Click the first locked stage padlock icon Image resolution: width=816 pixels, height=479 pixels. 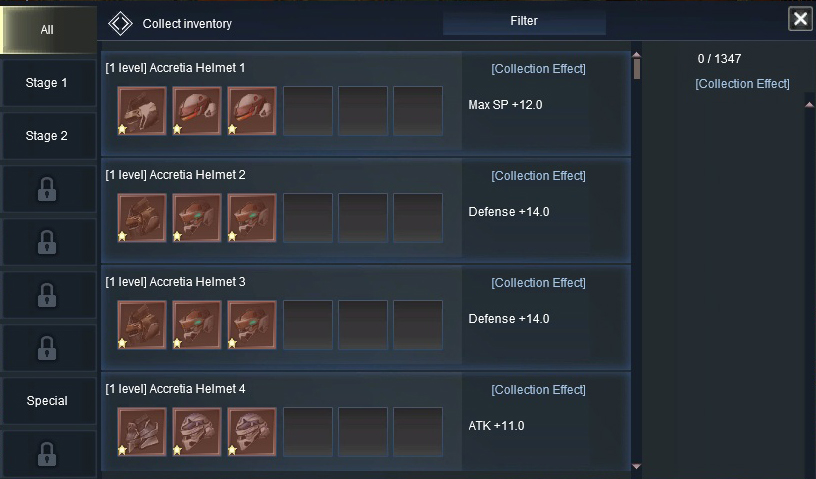47,189
